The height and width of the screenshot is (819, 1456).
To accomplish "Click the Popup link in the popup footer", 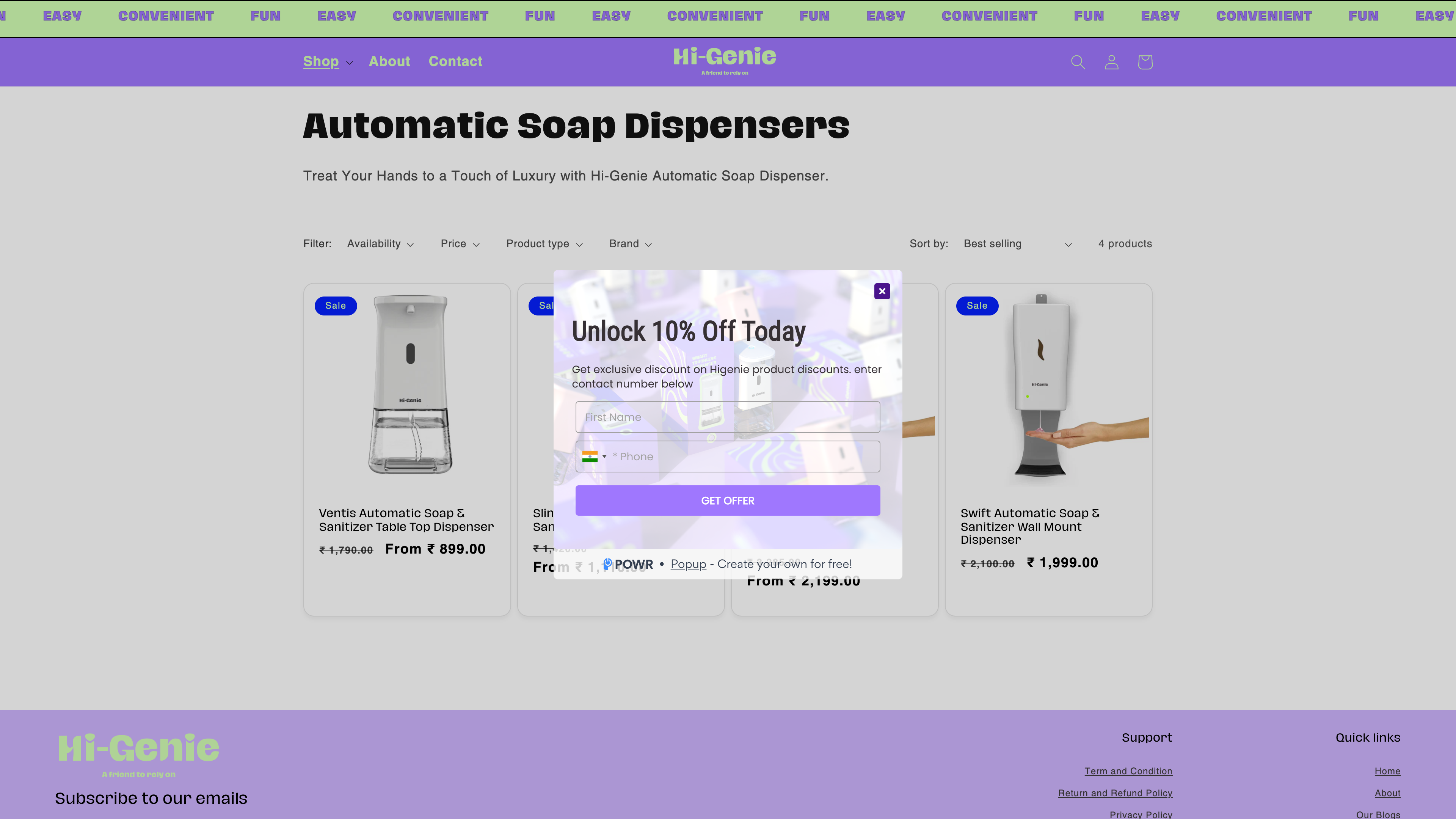I will click(688, 563).
